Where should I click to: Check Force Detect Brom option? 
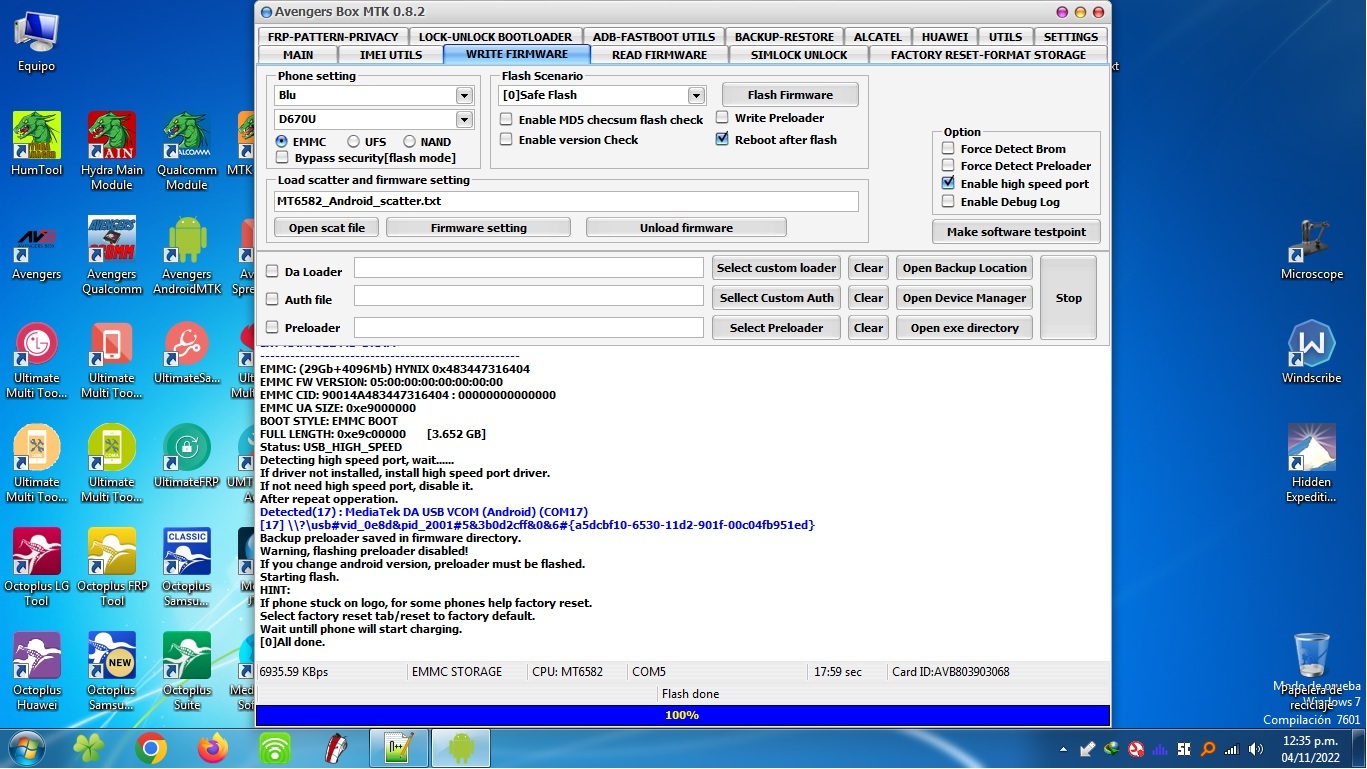[948, 149]
